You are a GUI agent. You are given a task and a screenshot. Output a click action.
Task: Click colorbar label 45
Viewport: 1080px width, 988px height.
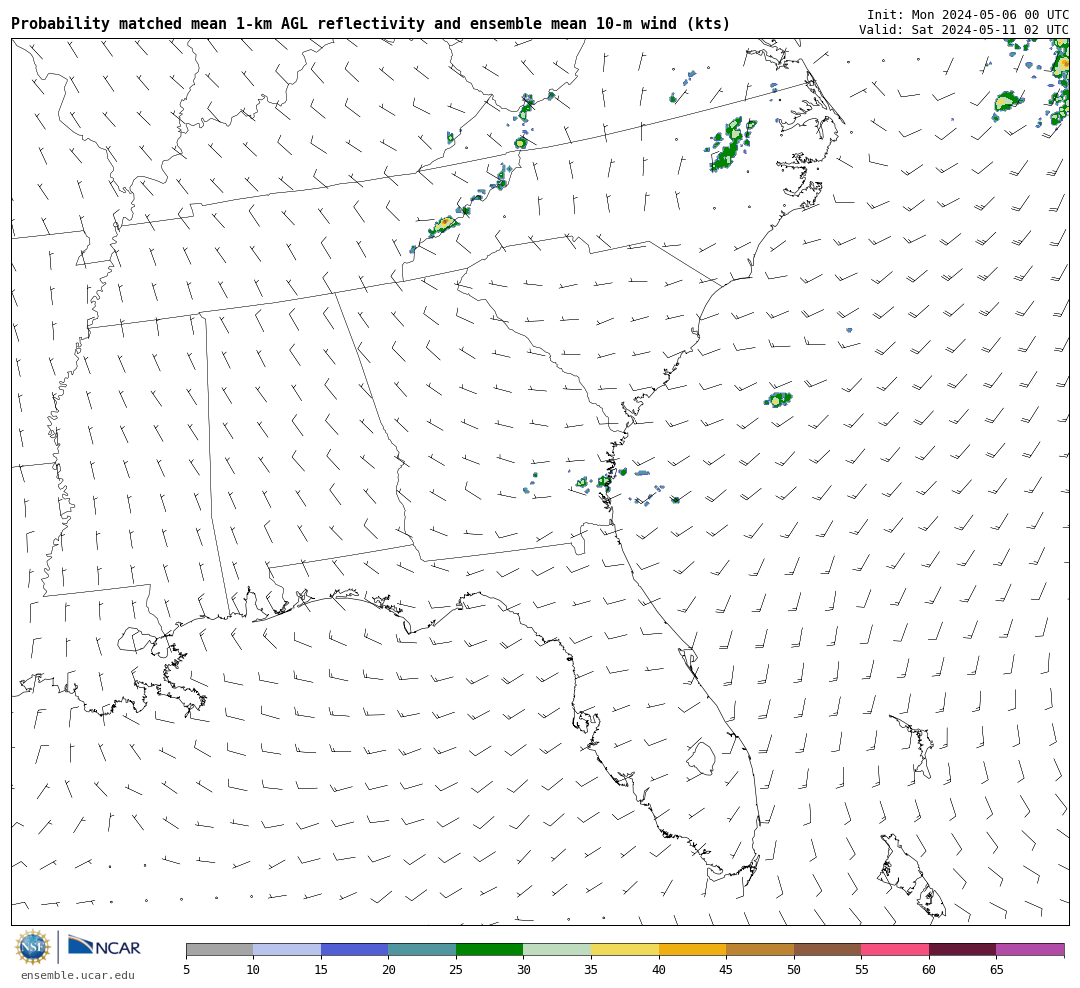(726, 969)
